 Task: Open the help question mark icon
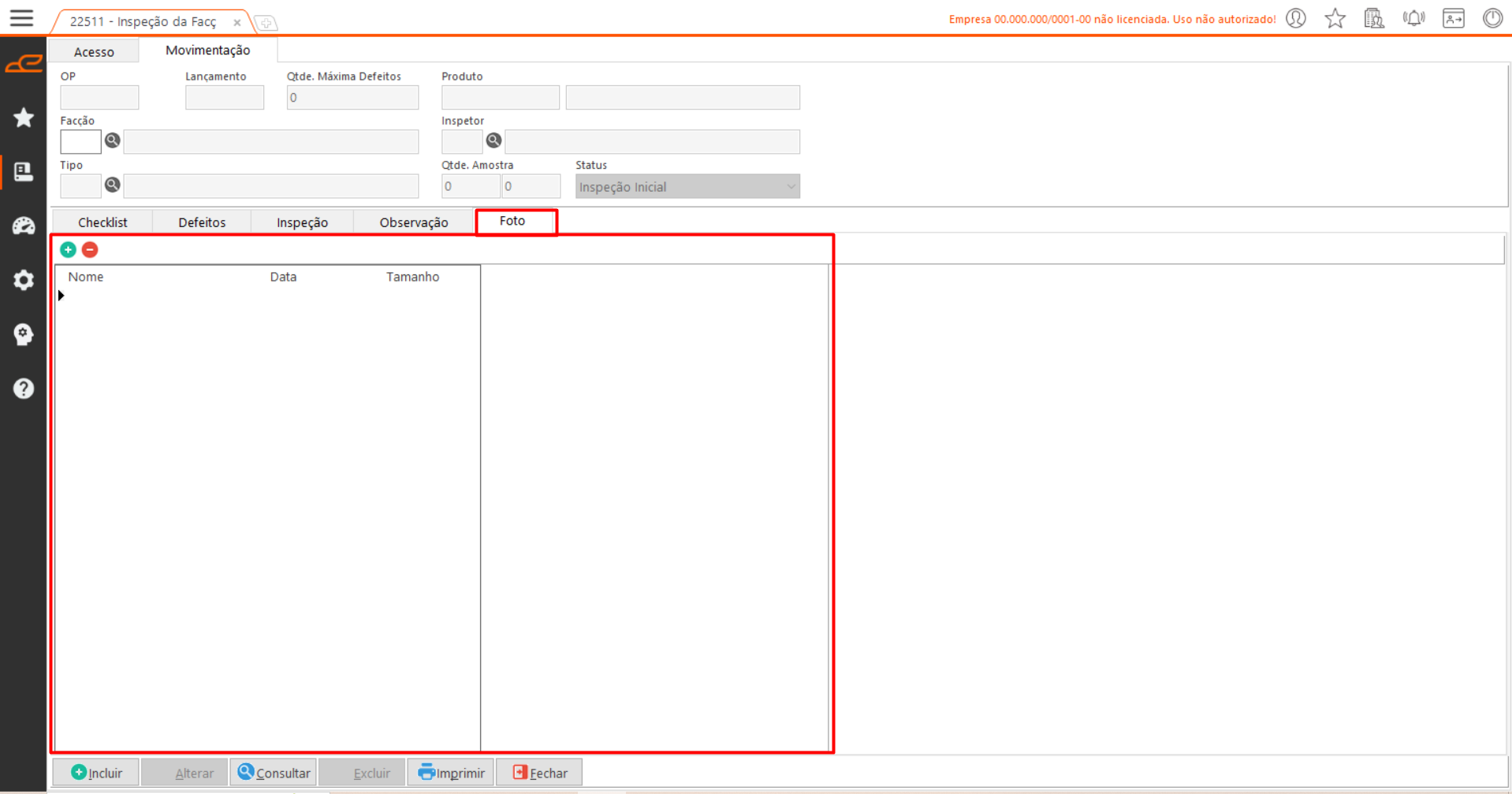(x=24, y=389)
